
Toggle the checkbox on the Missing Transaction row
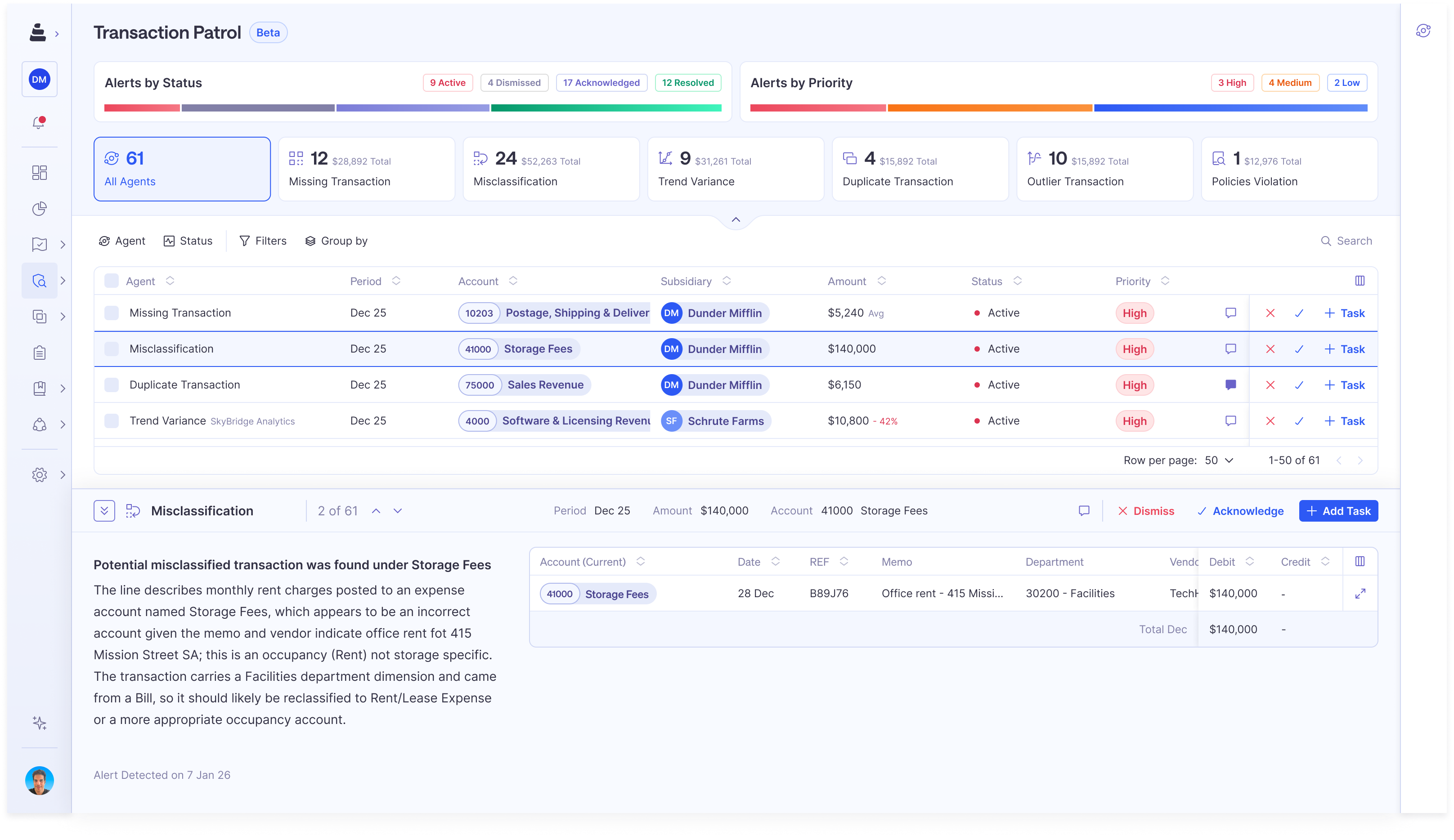click(x=112, y=312)
